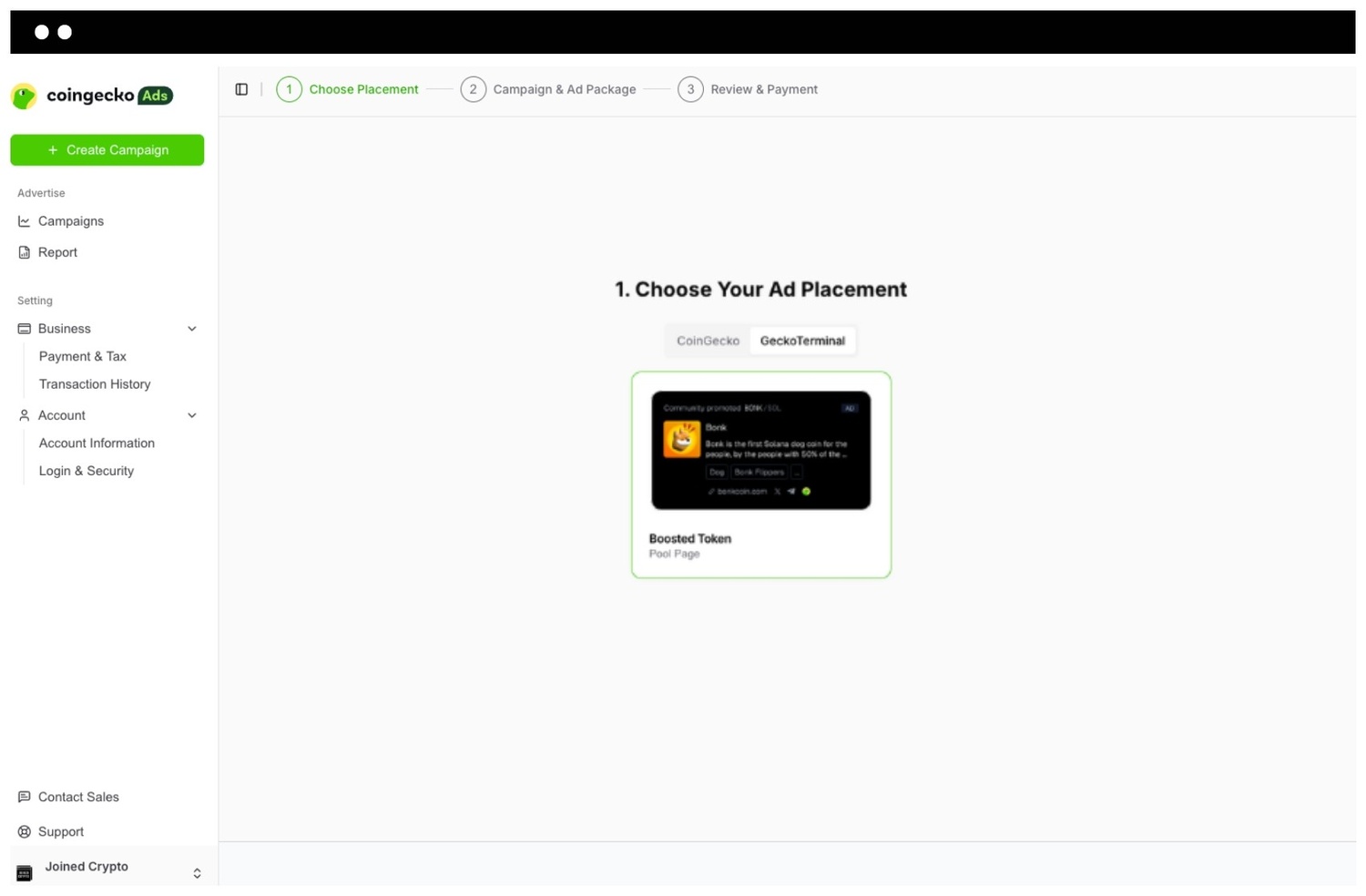1366x896 pixels.
Task: Open the Joined Crypto account switcher arrows
Action: [x=197, y=873]
